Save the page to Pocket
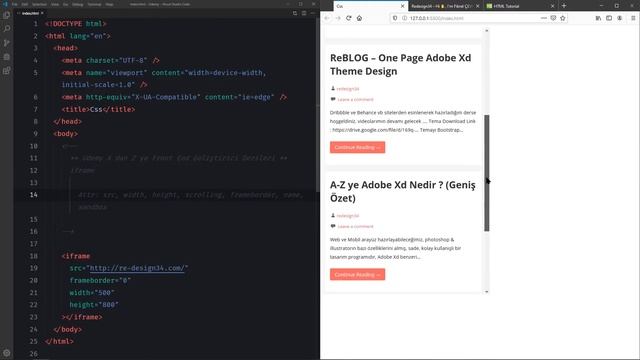 553,18
